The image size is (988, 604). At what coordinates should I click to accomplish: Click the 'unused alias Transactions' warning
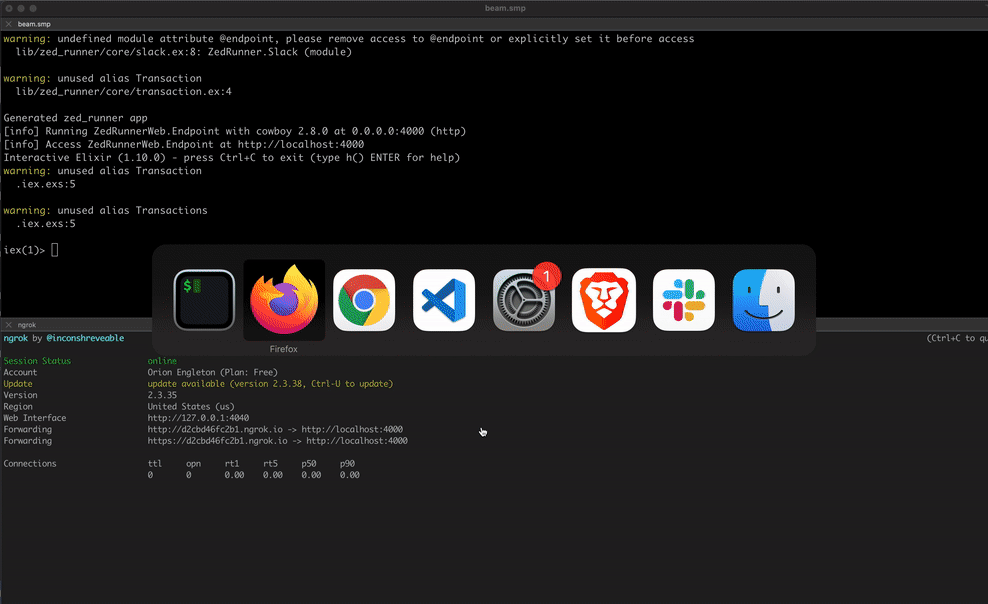point(105,210)
